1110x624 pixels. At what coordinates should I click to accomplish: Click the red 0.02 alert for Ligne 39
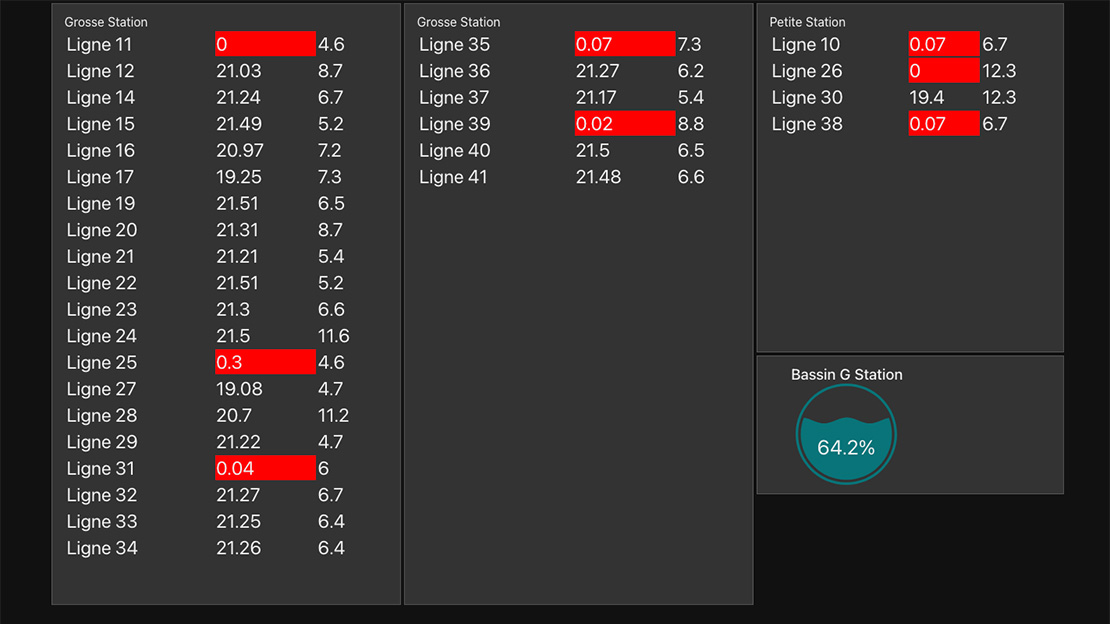[x=625, y=124]
